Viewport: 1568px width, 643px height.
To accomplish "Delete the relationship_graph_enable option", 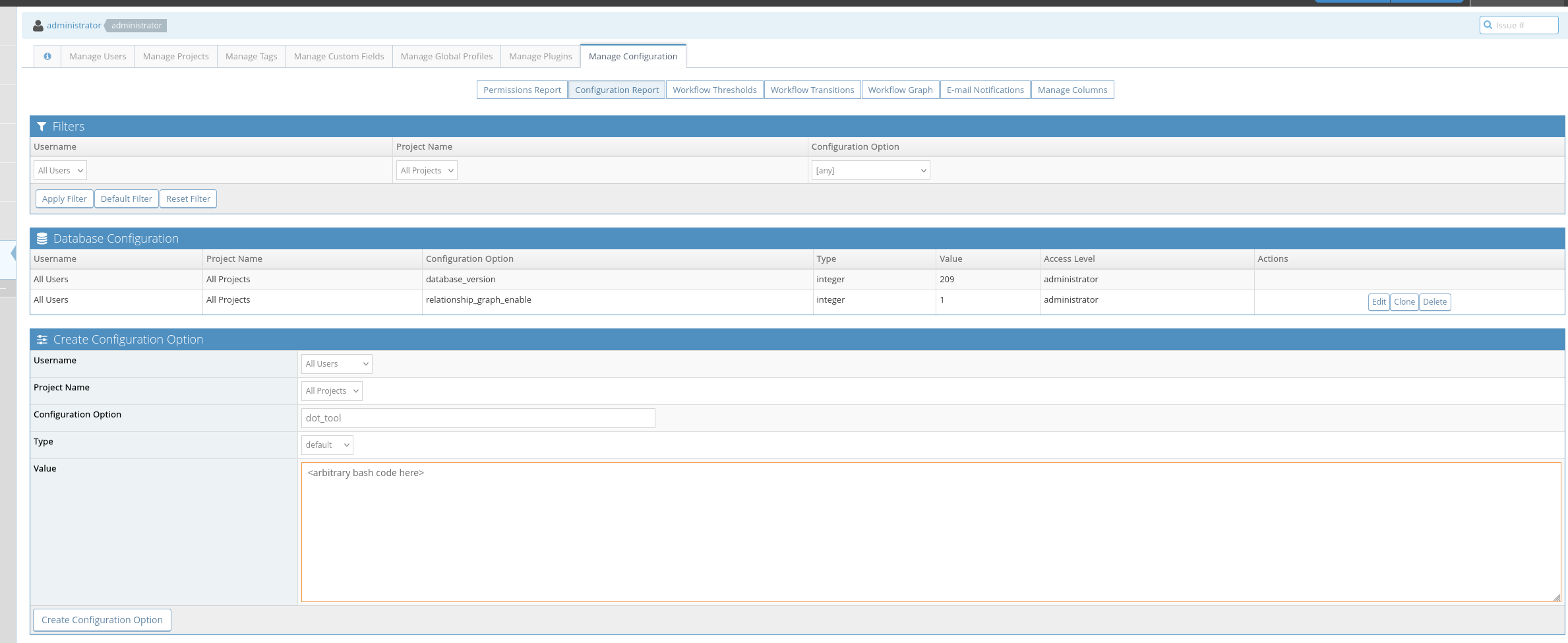I will click(x=1435, y=302).
